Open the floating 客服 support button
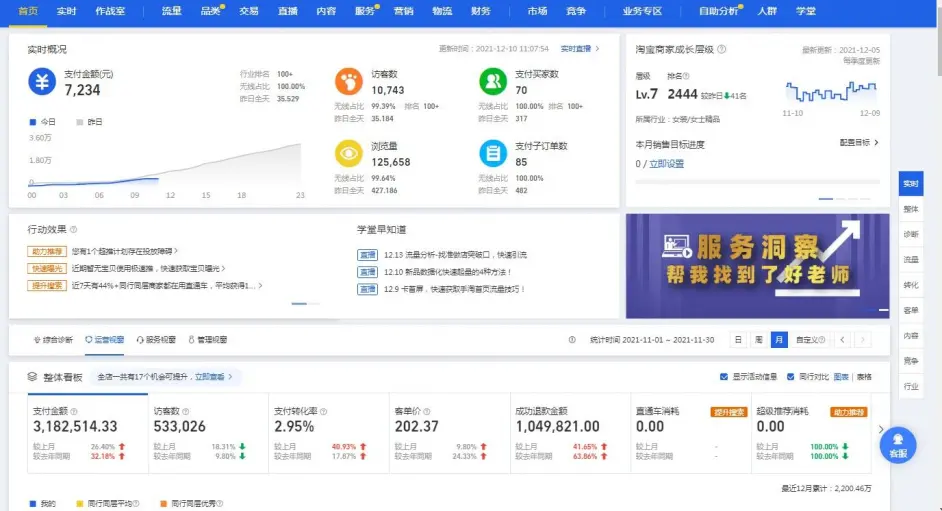The width and height of the screenshot is (942, 511). coord(898,446)
